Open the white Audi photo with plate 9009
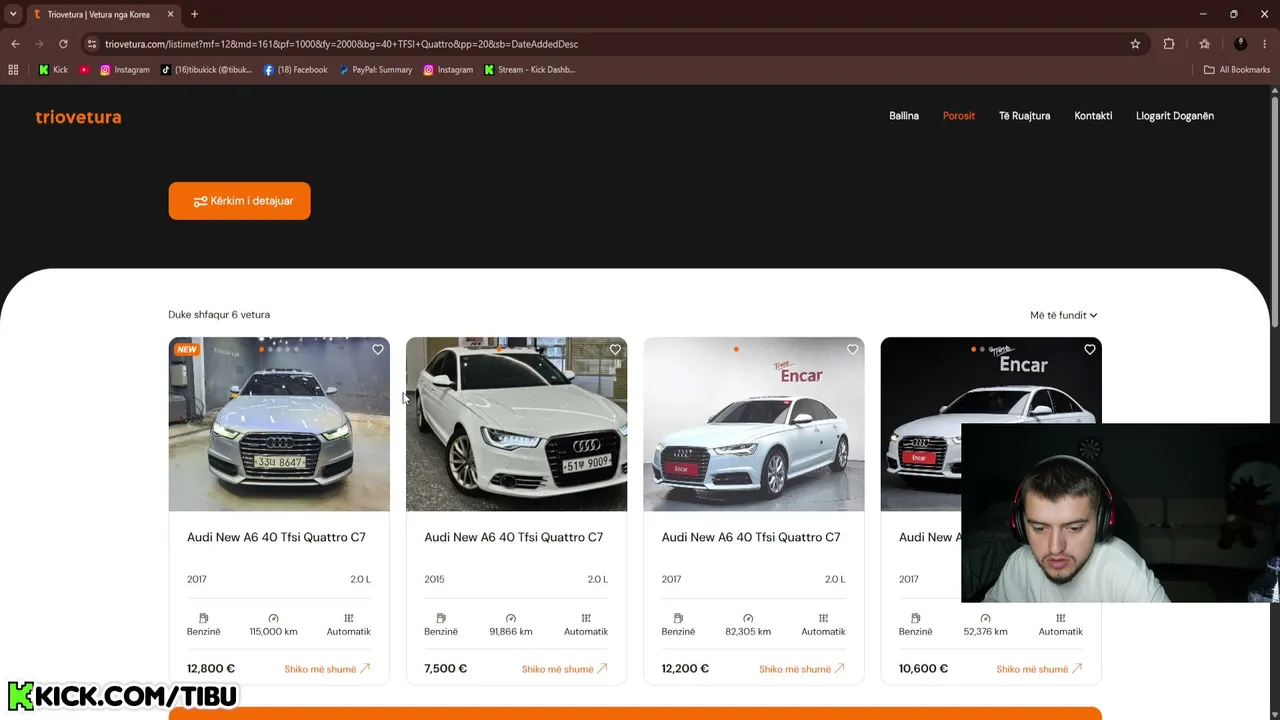The height and width of the screenshot is (720, 1280). (516, 424)
